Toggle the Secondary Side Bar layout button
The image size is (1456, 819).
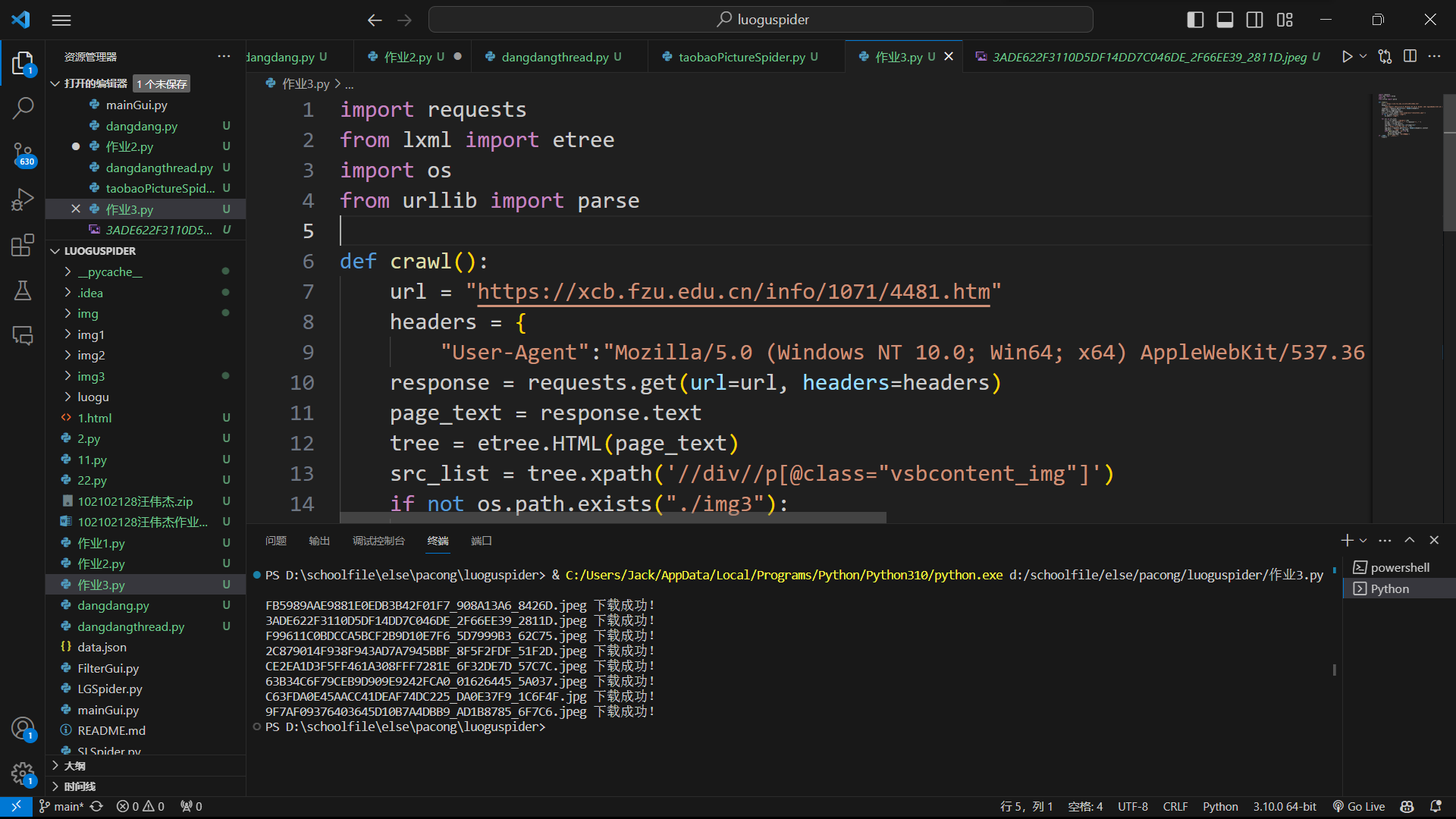point(1255,20)
